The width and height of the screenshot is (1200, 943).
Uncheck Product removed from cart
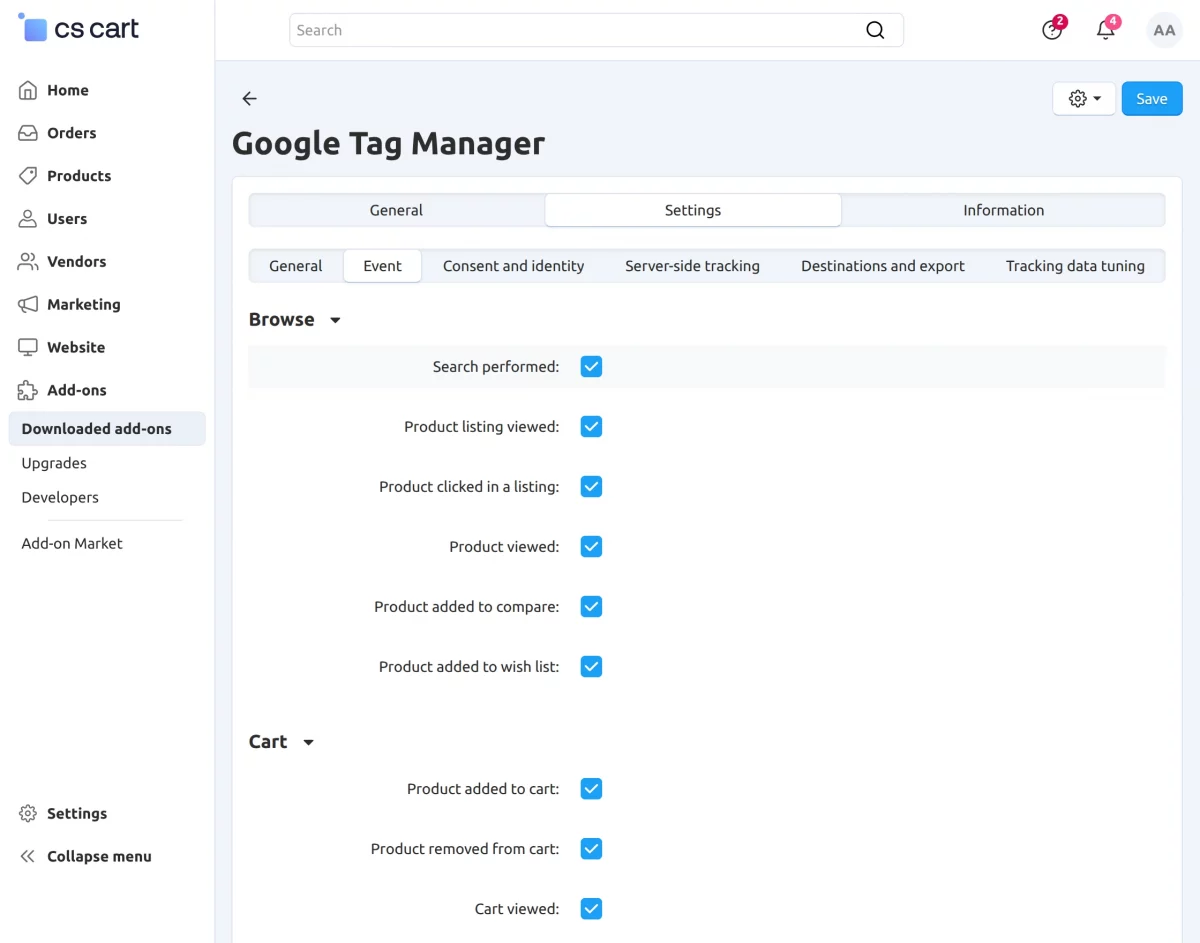[591, 849]
